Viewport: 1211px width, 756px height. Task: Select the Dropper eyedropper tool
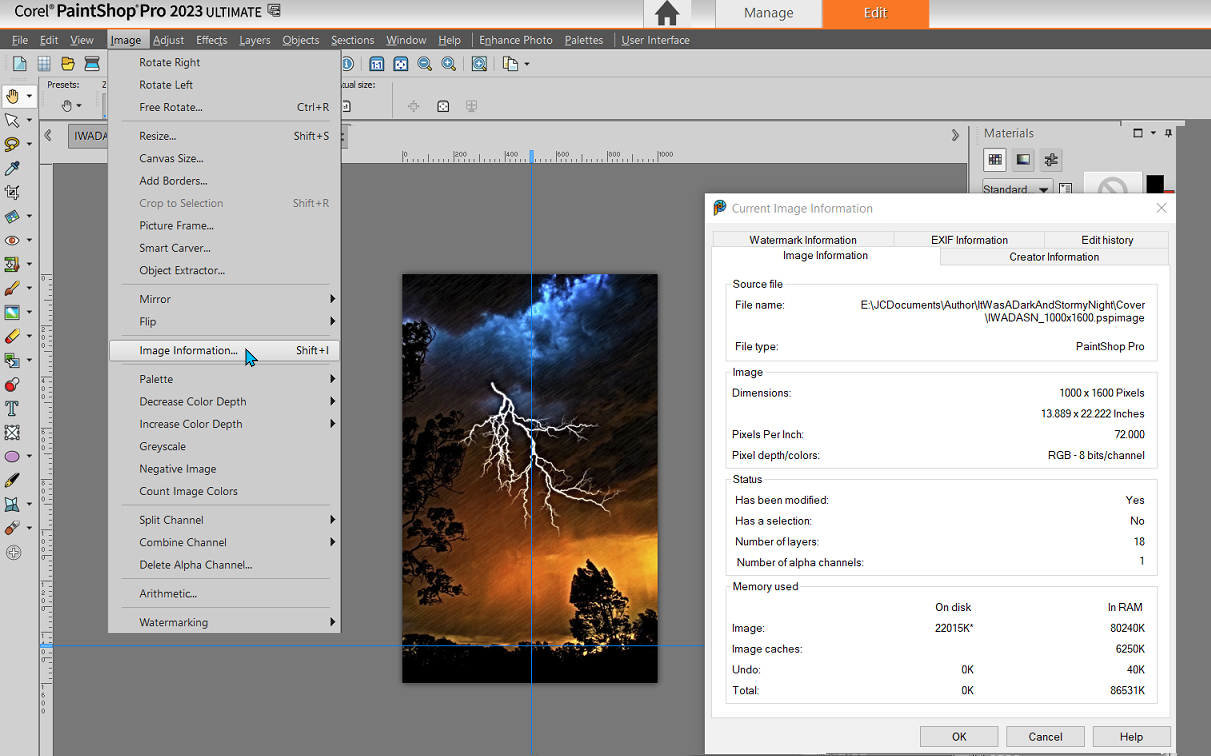tap(13, 168)
